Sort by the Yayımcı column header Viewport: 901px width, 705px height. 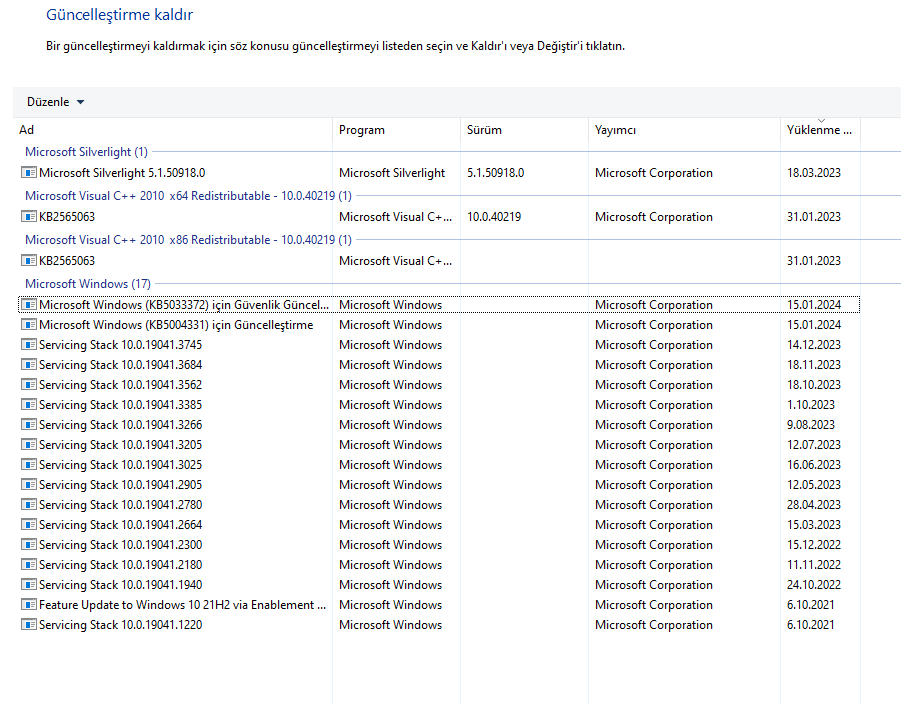point(684,130)
